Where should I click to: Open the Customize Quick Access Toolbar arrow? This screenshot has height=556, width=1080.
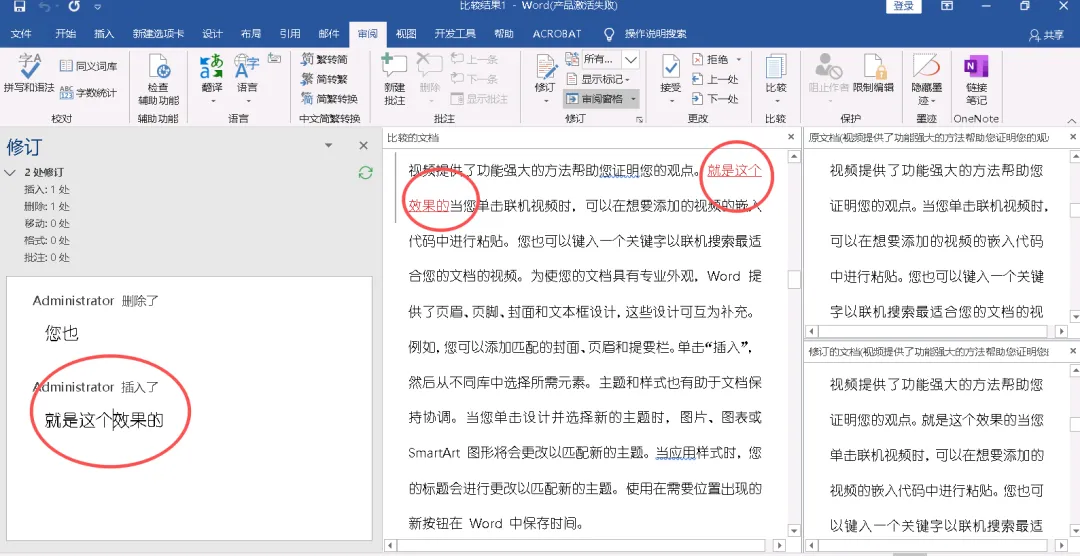pos(97,7)
